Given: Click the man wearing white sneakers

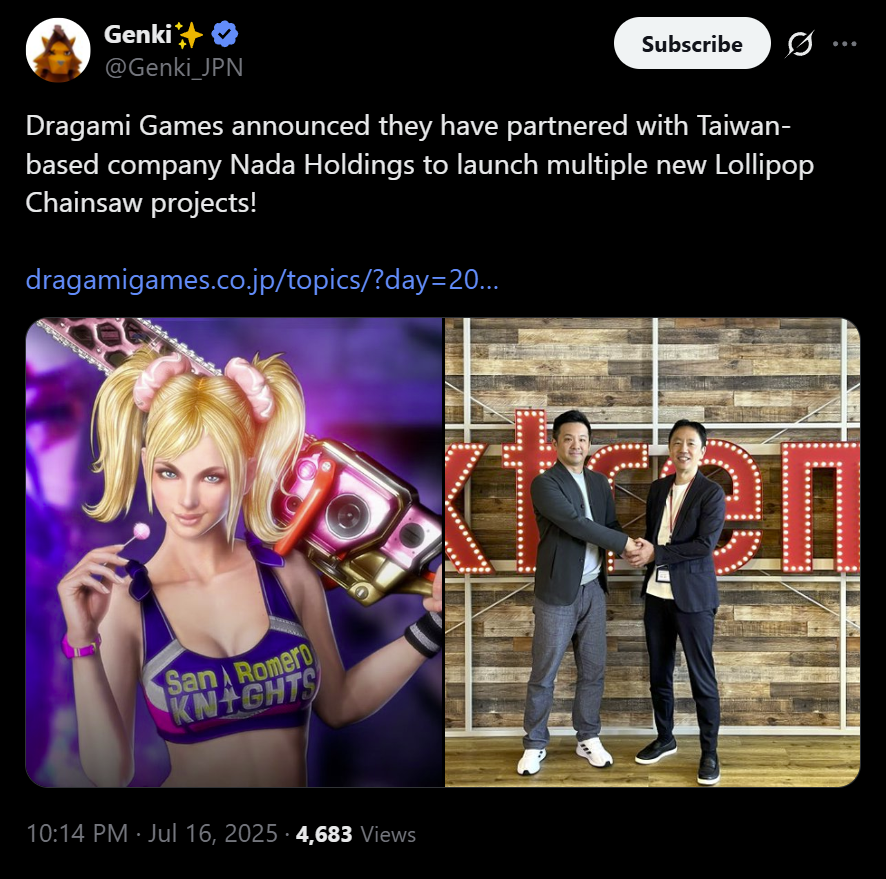Looking at the screenshot, I should [571, 590].
